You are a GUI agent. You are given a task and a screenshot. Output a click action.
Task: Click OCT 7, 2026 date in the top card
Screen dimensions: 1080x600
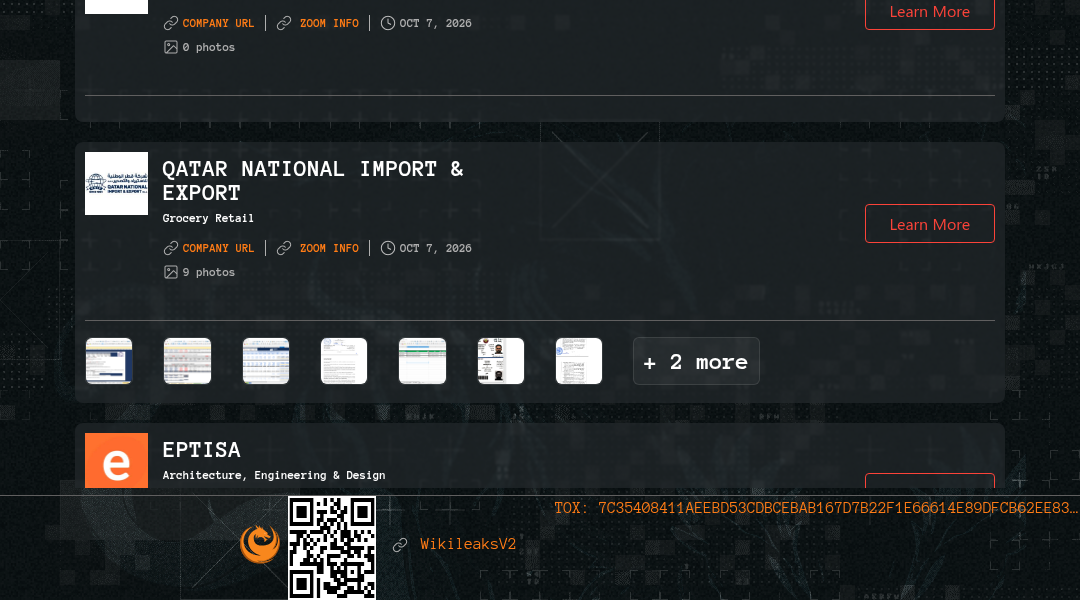coord(435,23)
